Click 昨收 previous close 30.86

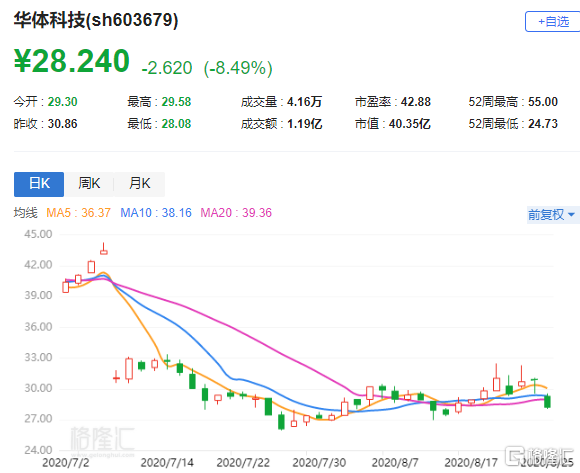[x=63, y=124]
